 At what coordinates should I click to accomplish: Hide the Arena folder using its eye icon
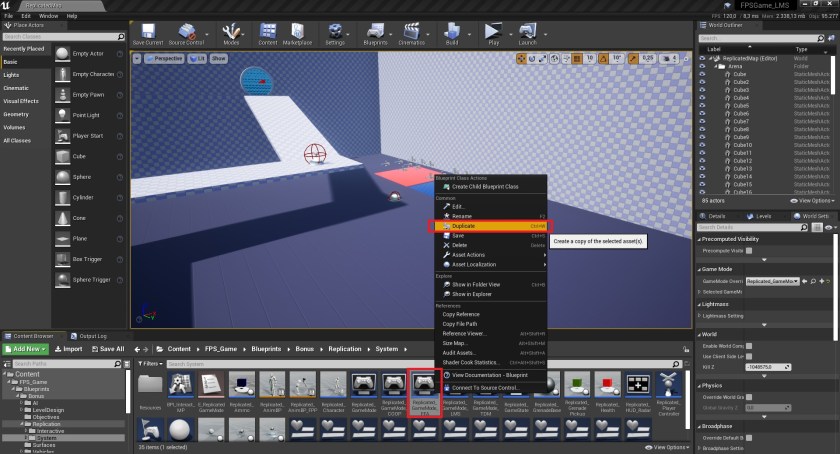click(702, 66)
